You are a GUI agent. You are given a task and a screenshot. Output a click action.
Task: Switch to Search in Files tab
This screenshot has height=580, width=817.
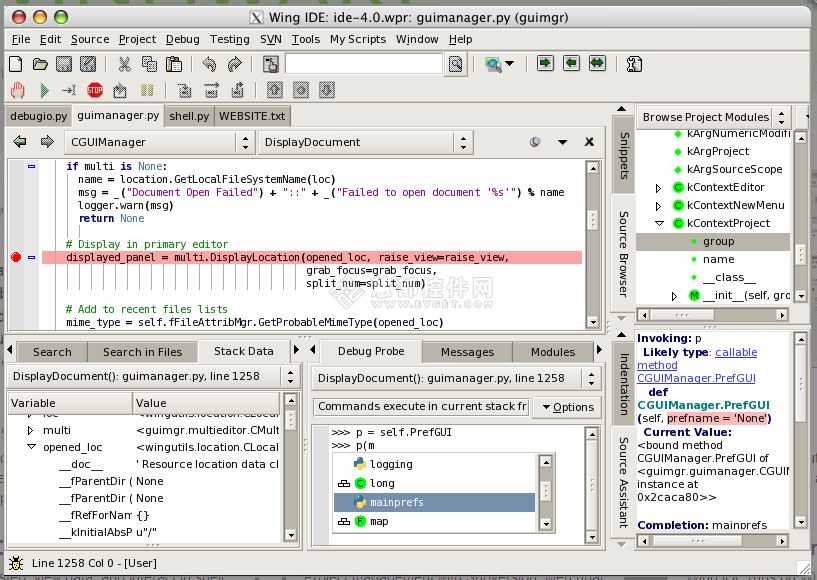point(142,352)
